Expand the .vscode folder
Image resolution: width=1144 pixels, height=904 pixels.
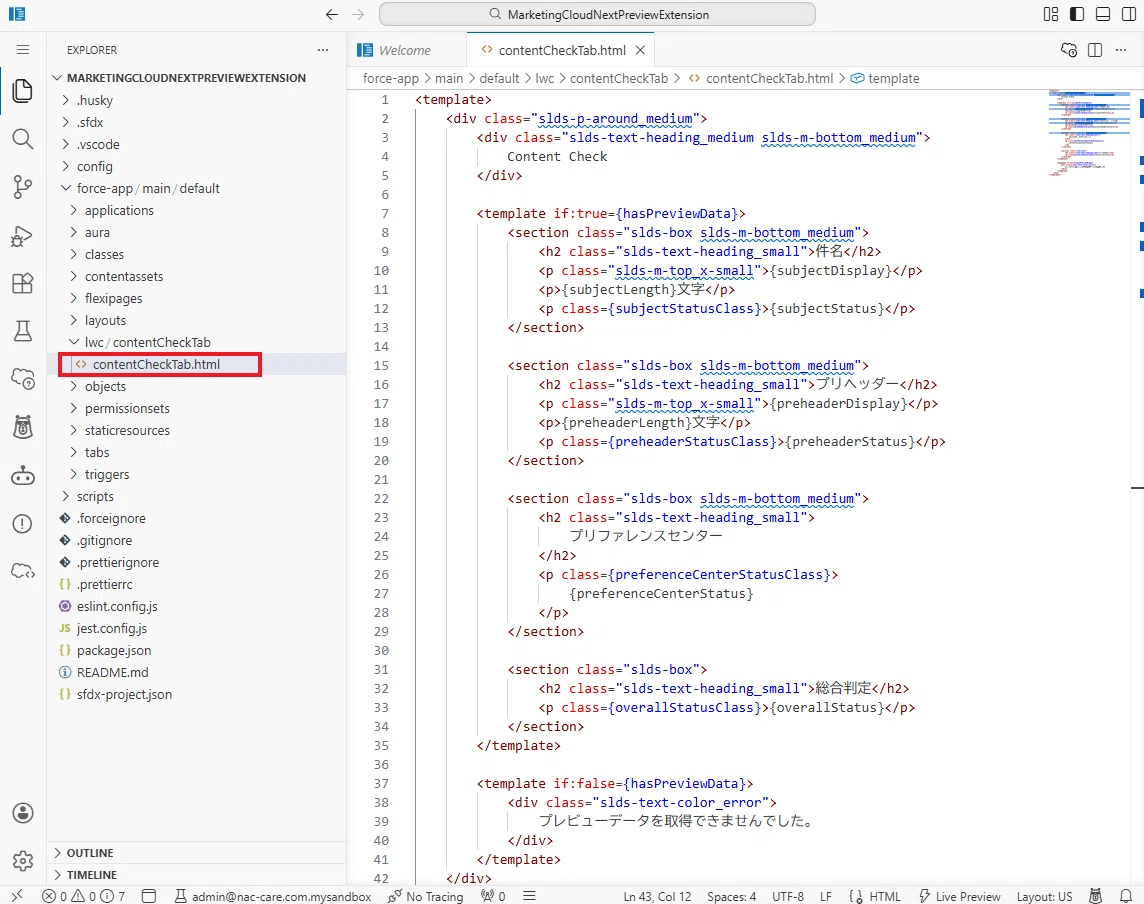tap(196, 144)
